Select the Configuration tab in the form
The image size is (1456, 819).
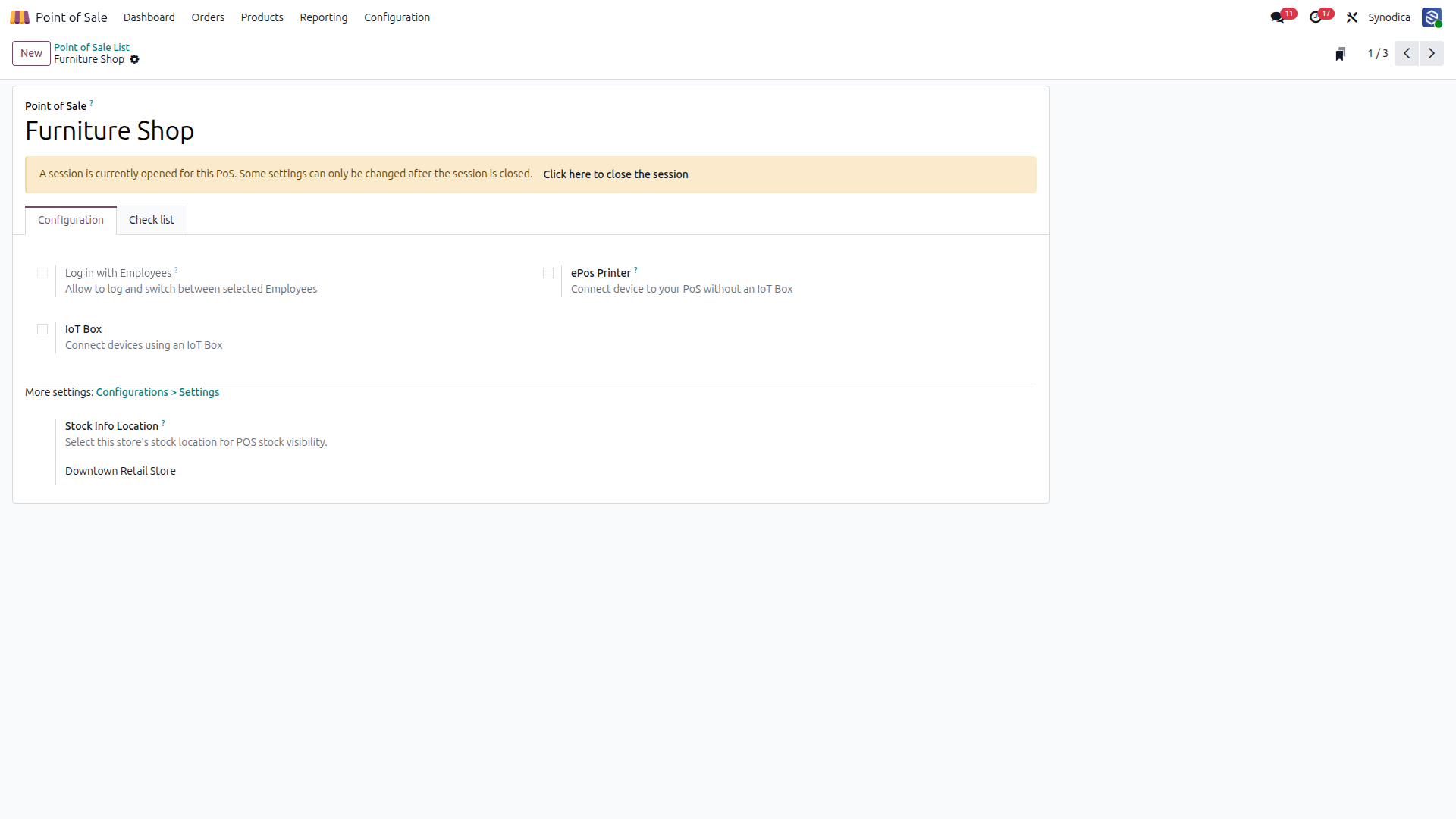click(71, 220)
